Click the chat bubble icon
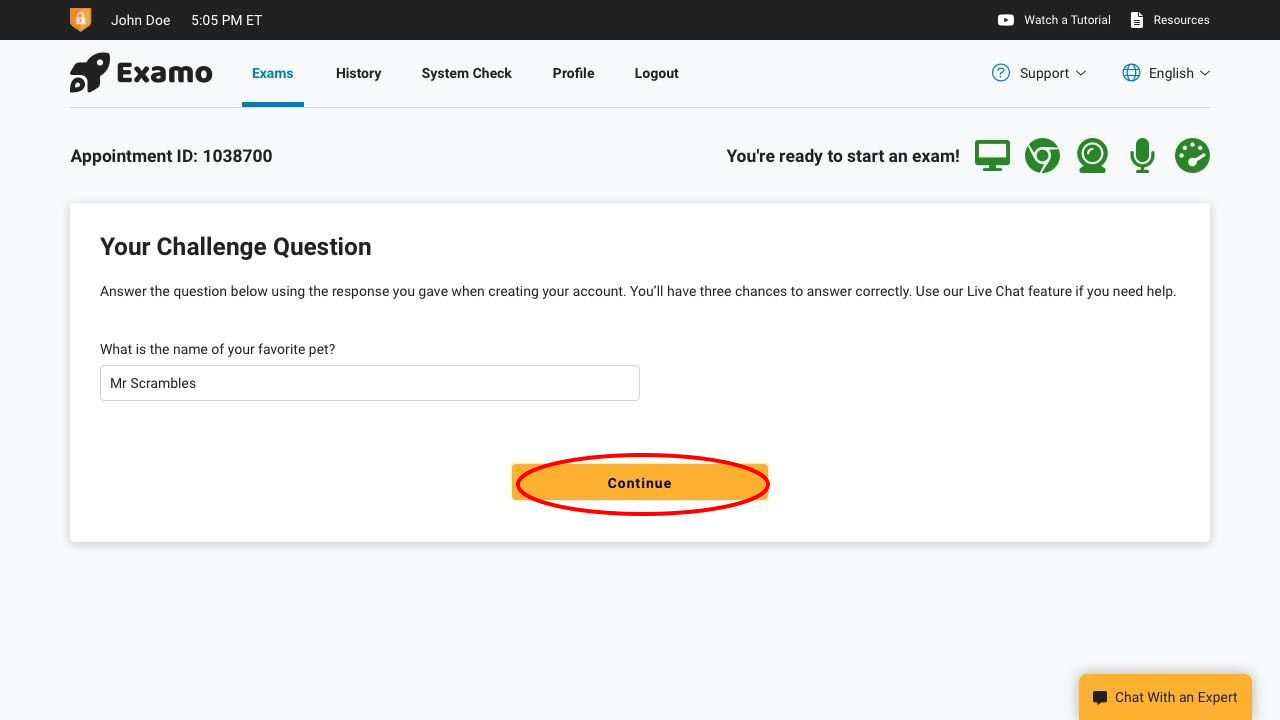The width and height of the screenshot is (1280, 720). click(1099, 698)
